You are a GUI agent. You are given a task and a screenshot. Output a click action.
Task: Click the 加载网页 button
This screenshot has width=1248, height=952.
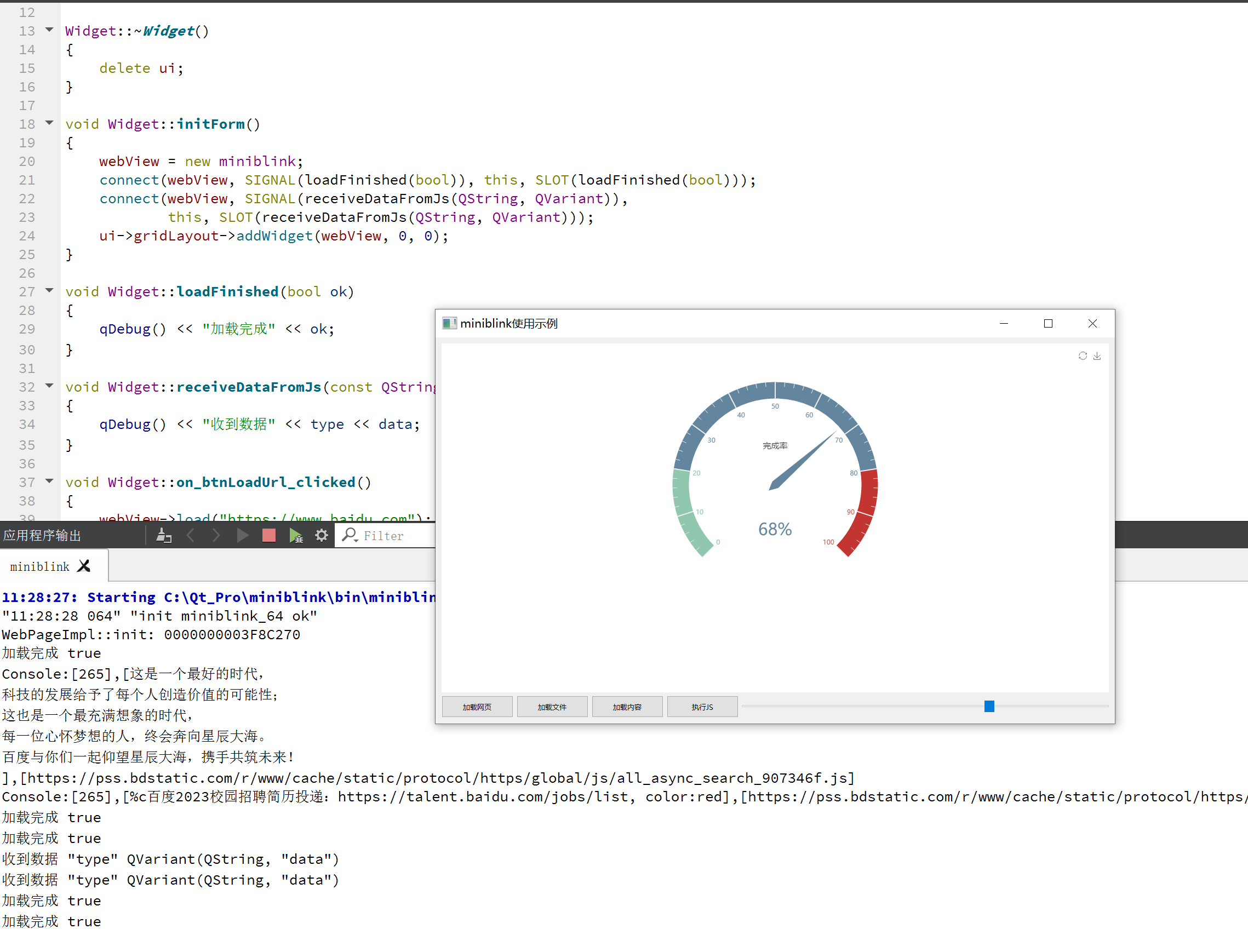point(477,706)
